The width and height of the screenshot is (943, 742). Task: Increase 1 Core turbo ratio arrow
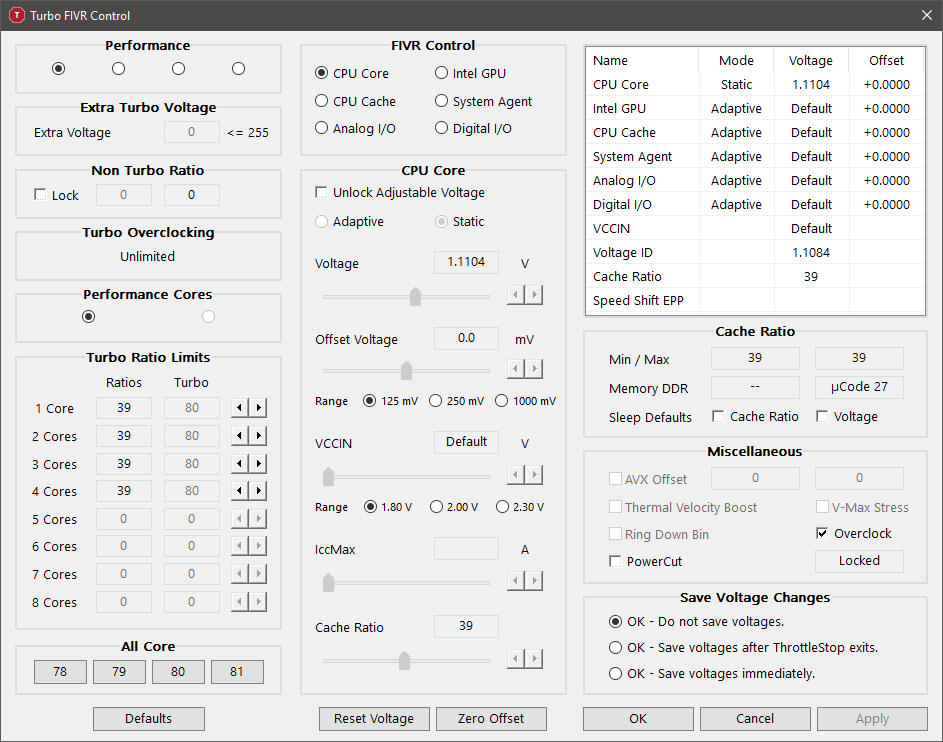[x=258, y=408]
